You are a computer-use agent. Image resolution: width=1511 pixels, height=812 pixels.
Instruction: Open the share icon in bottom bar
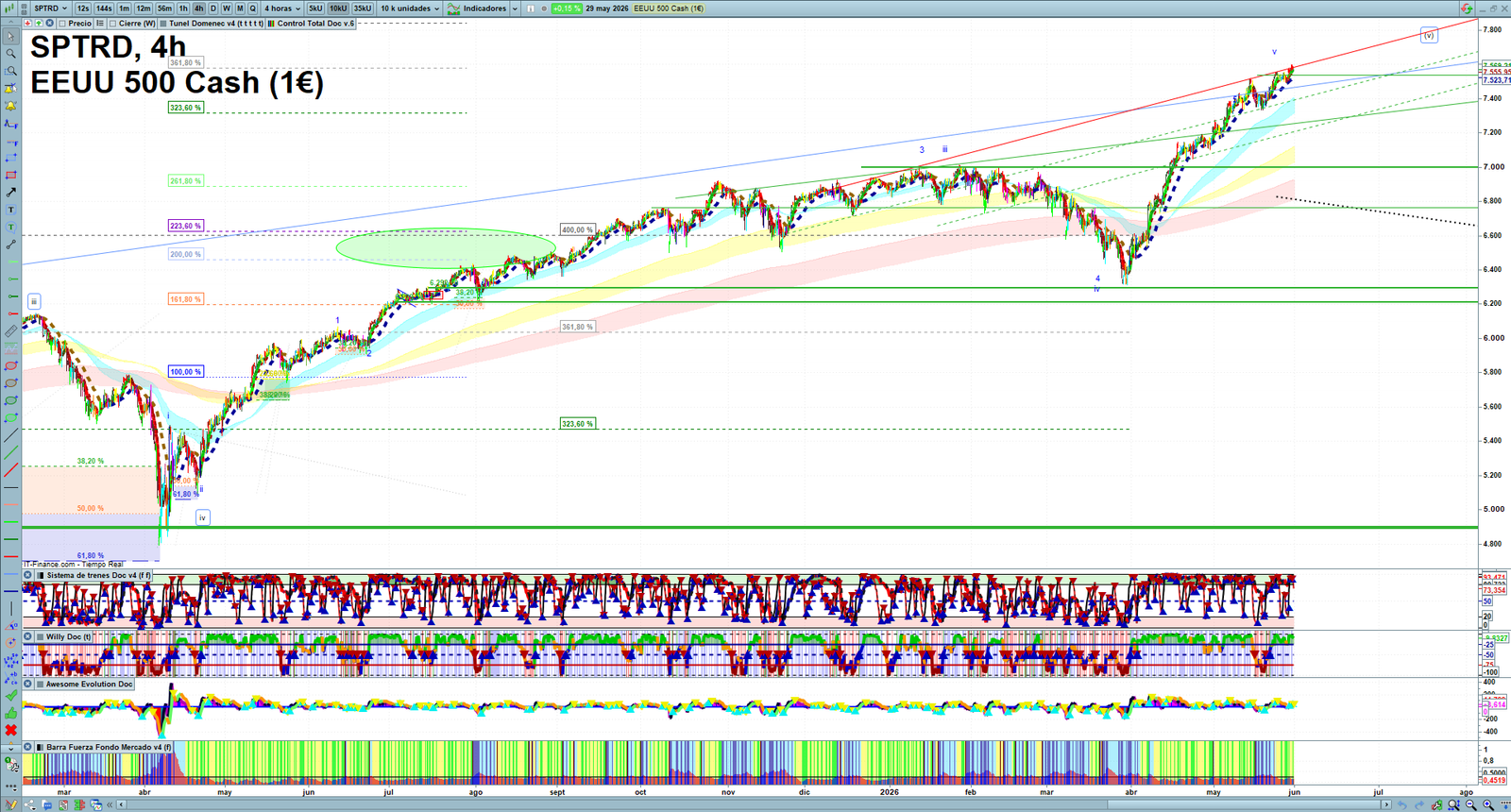pyautogui.click(x=29, y=804)
